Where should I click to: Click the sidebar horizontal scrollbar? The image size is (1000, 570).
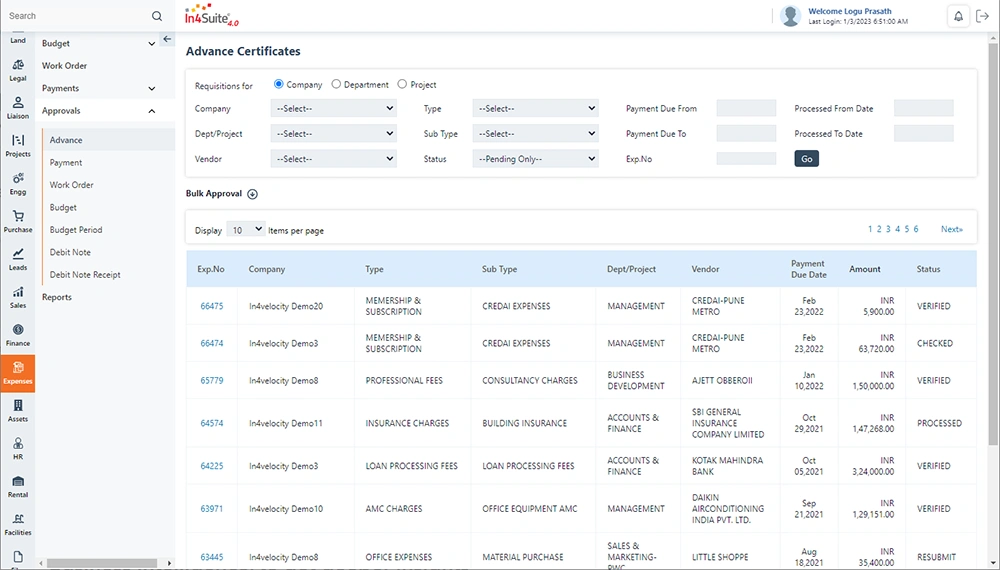point(102,563)
